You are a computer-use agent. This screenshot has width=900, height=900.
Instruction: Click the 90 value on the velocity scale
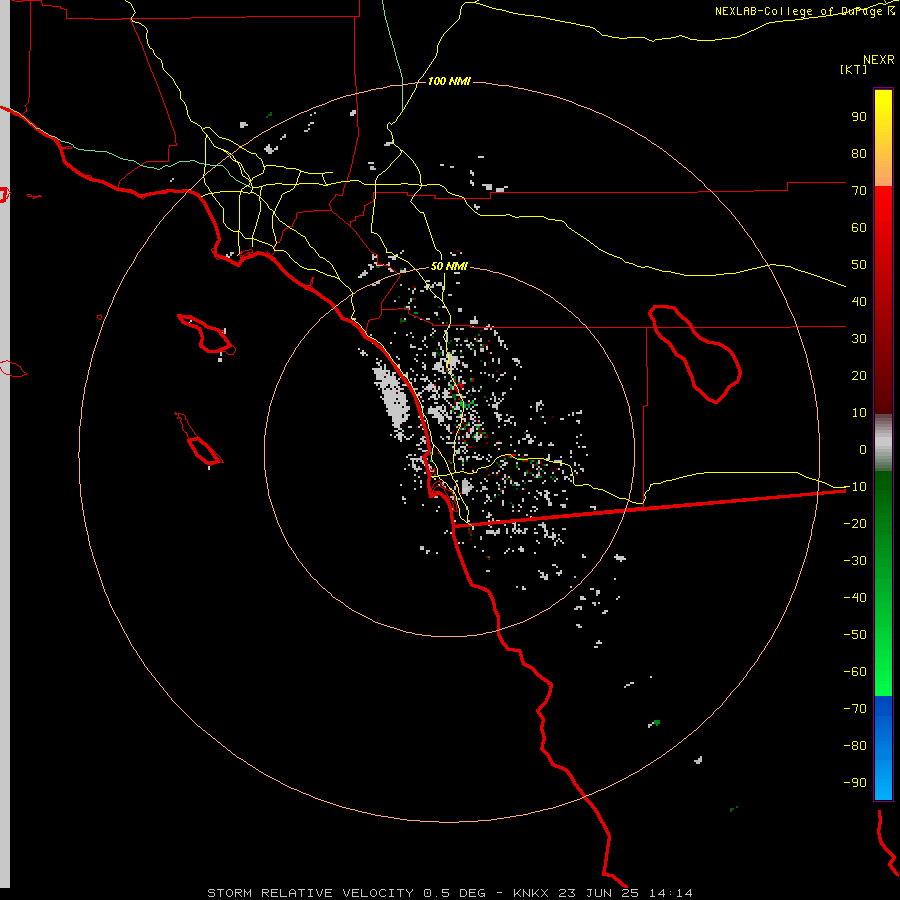(859, 117)
